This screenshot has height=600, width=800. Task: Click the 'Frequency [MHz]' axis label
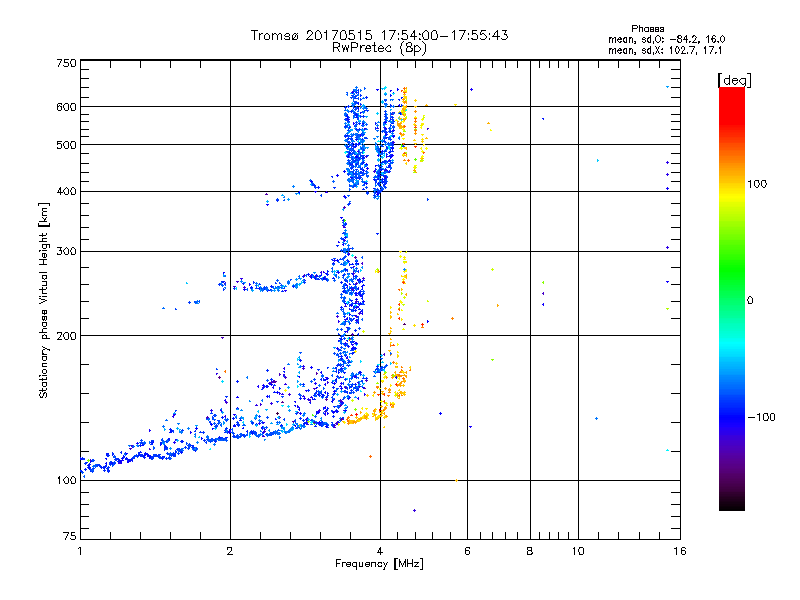coord(379,564)
